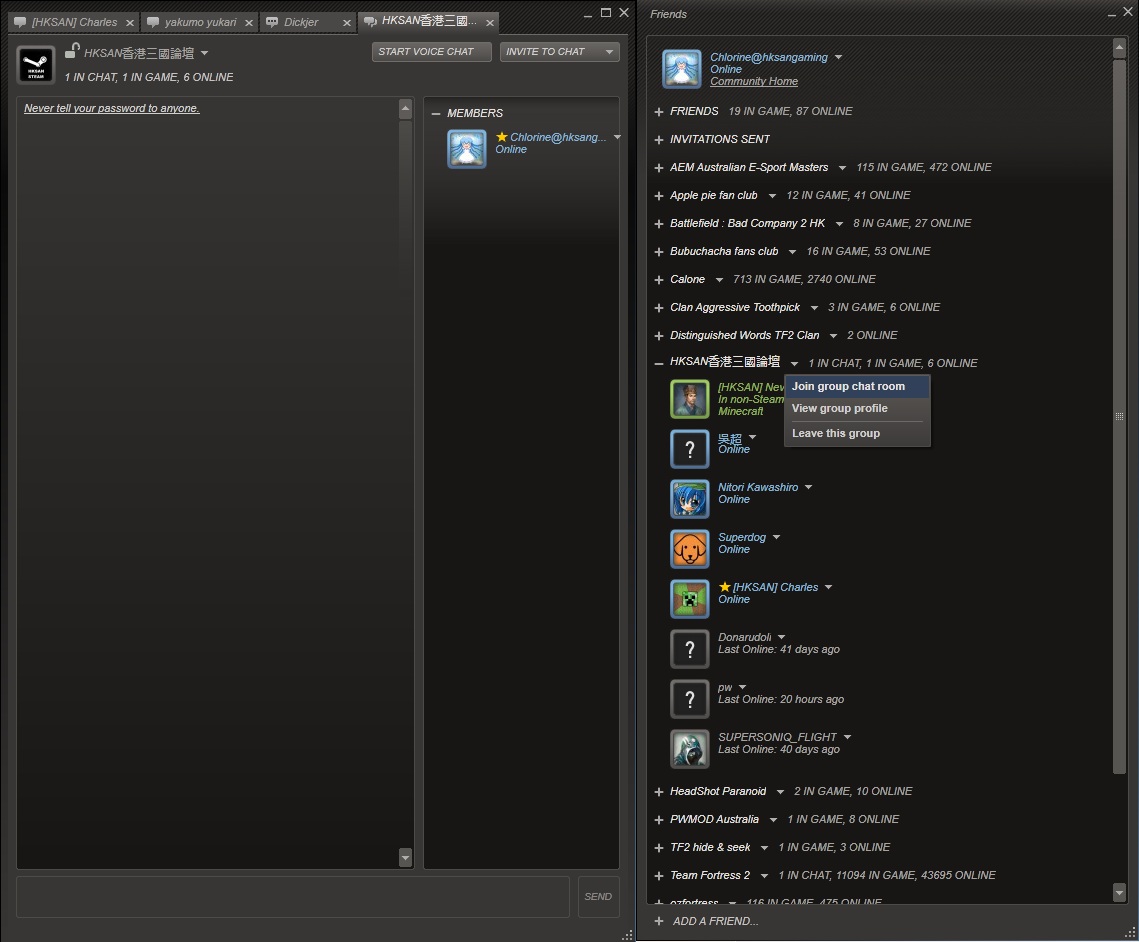Click the 'Never tell your password to anyone' link

coord(112,108)
